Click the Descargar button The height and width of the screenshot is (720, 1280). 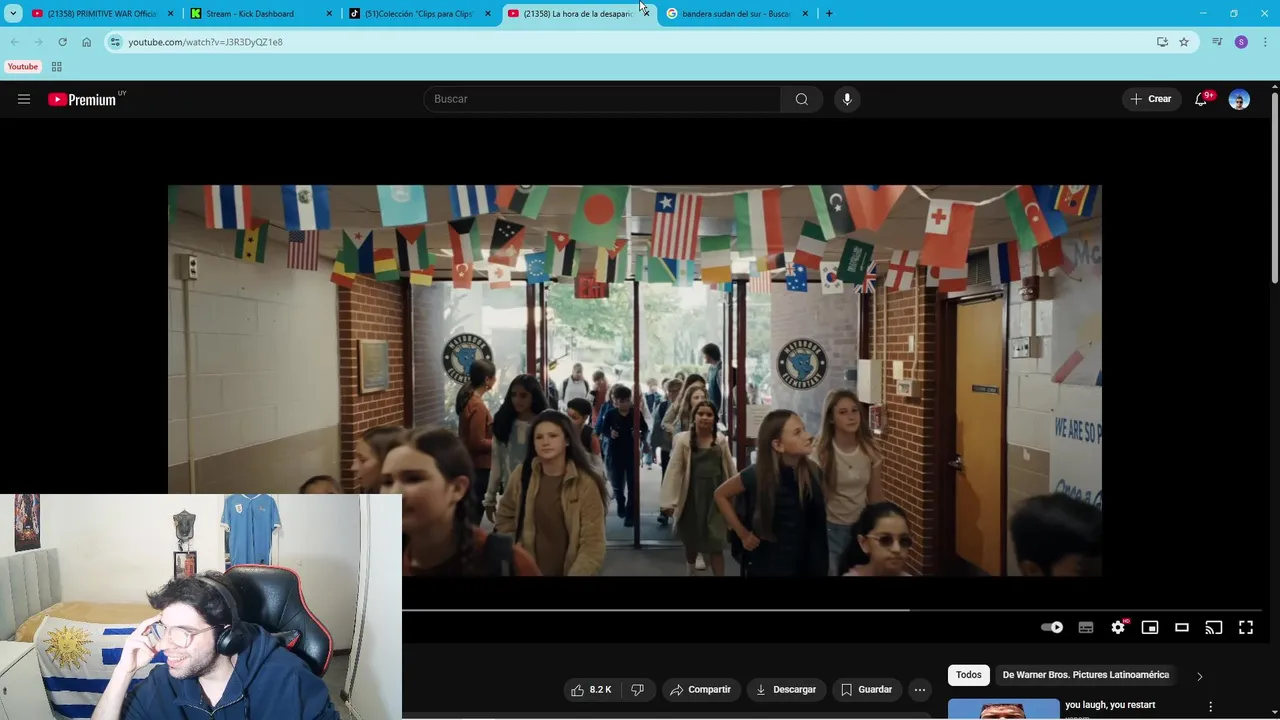point(786,690)
